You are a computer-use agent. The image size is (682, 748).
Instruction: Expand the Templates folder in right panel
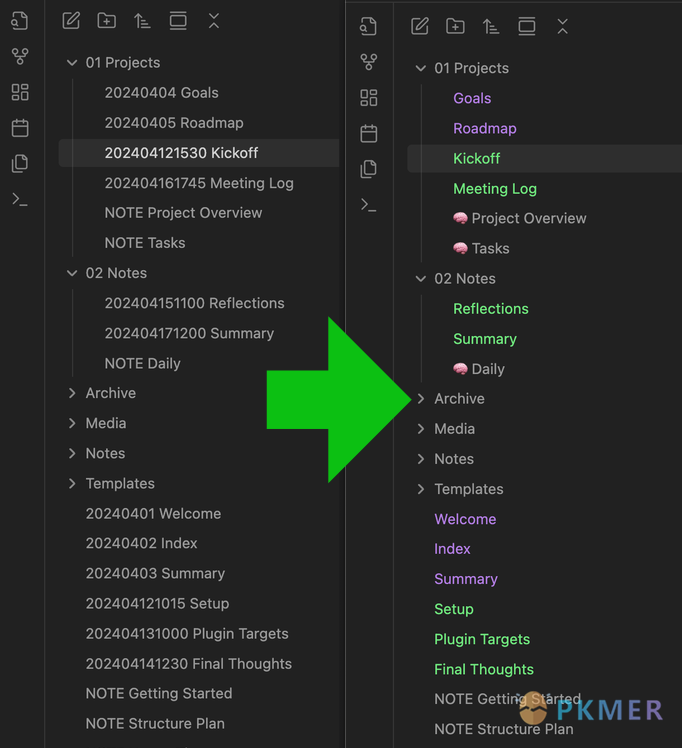[x=421, y=489]
